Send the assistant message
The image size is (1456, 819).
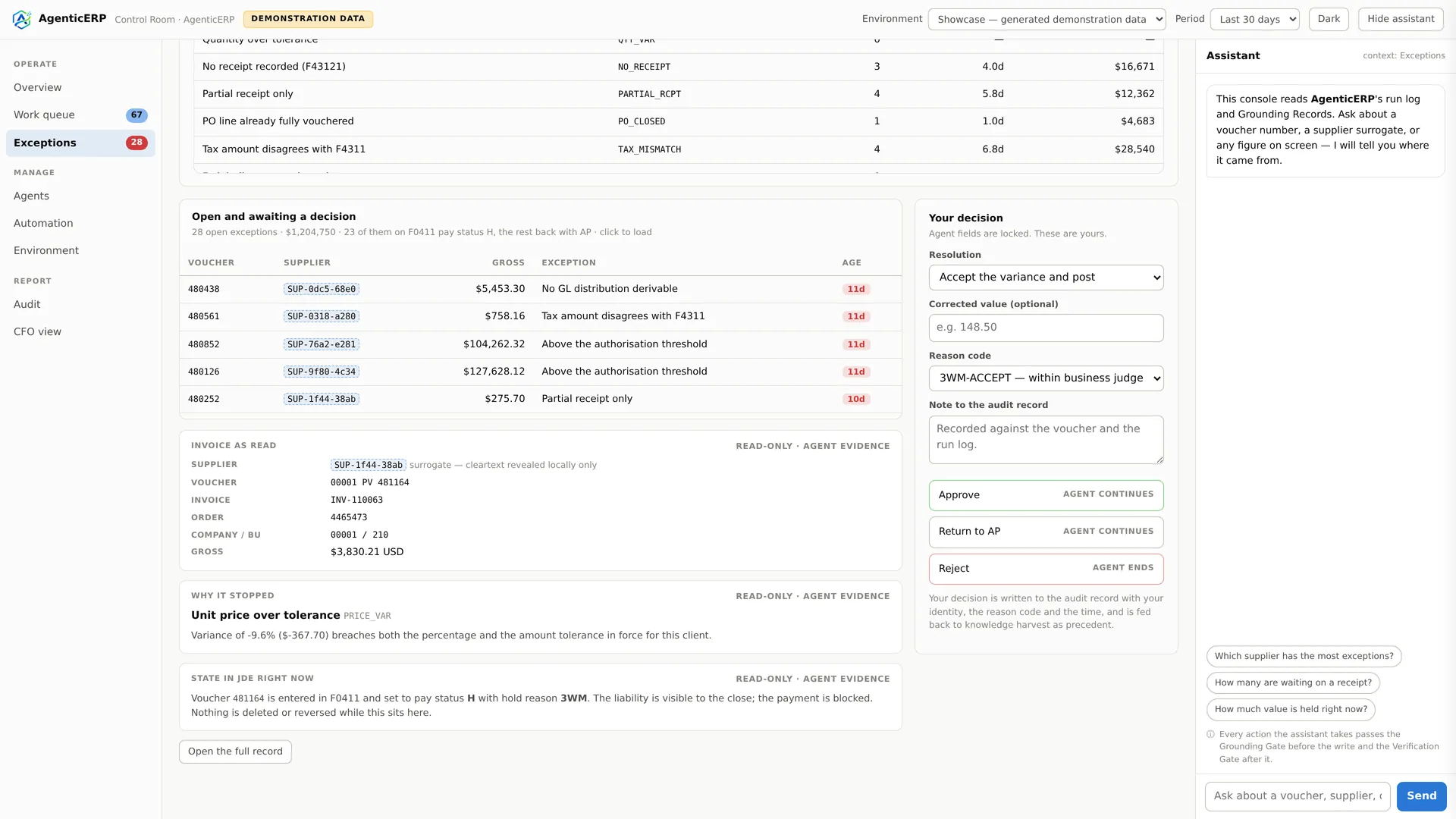[x=1421, y=796]
